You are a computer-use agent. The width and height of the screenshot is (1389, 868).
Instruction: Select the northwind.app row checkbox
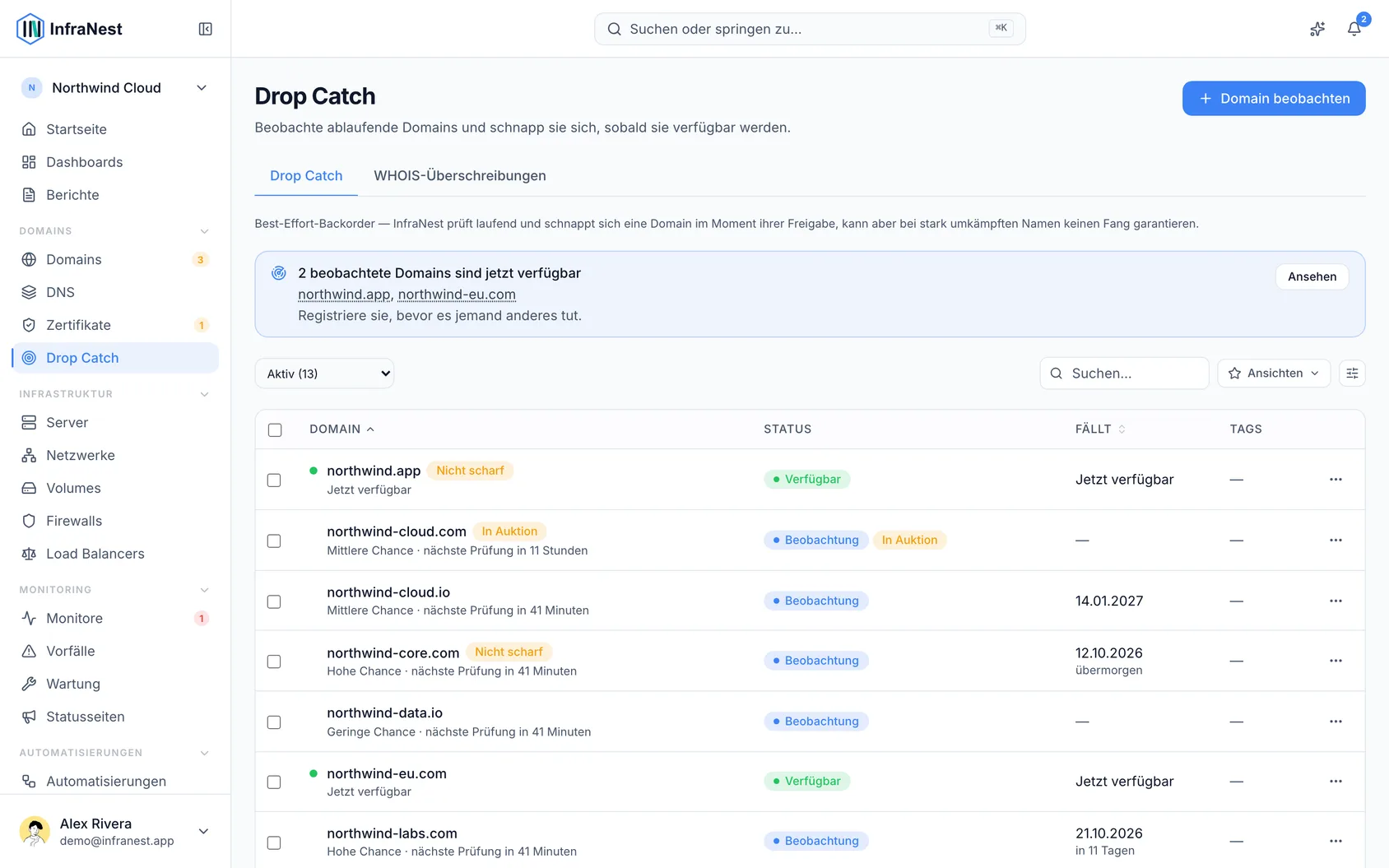[274, 480]
